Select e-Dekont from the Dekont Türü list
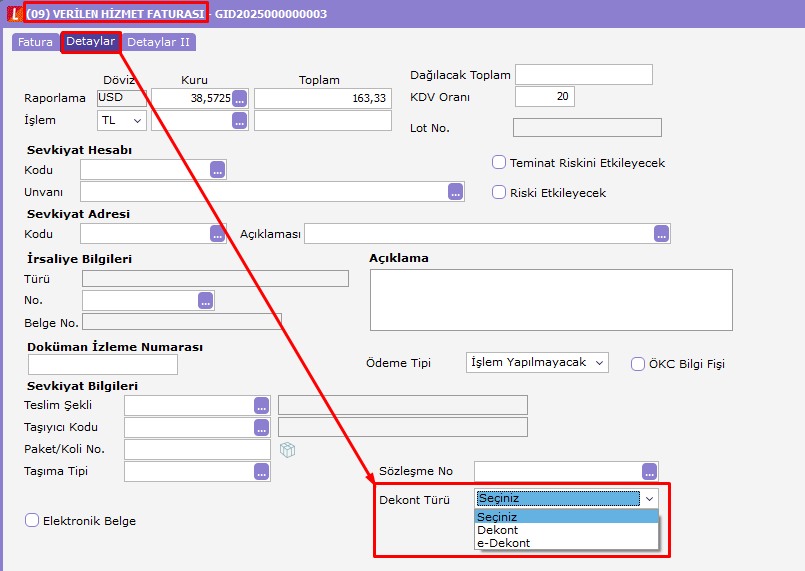Image resolution: width=805 pixels, height=571 pixels. 504,543
